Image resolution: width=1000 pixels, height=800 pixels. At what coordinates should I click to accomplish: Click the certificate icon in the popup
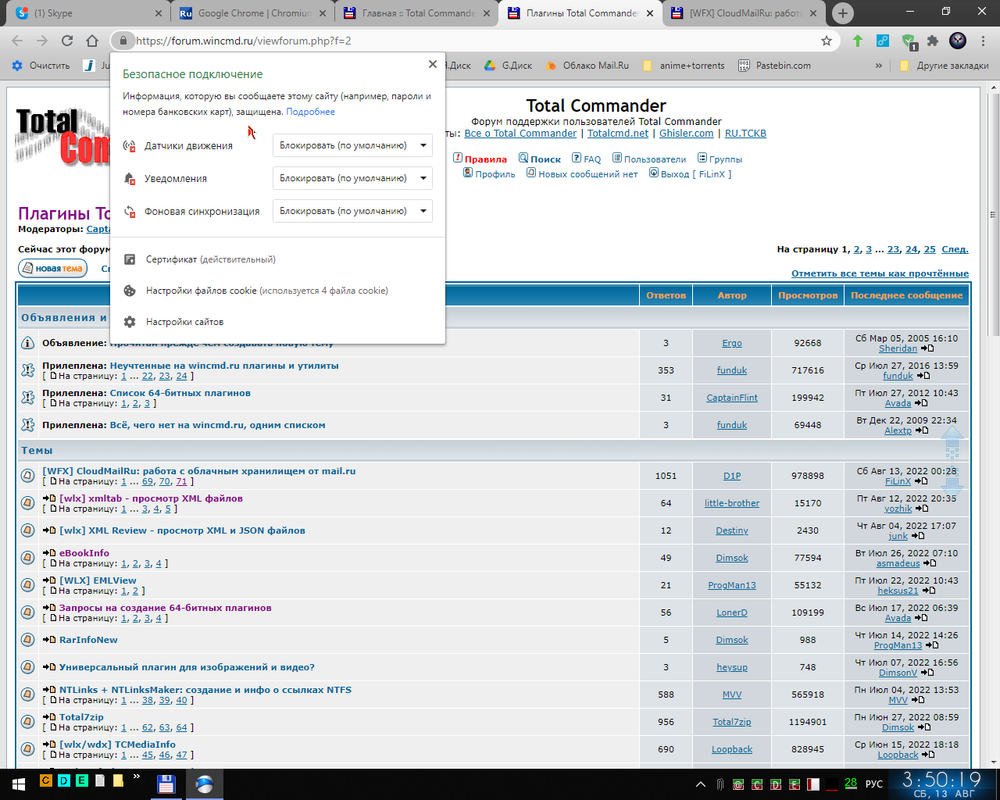[x=129, y=260]
